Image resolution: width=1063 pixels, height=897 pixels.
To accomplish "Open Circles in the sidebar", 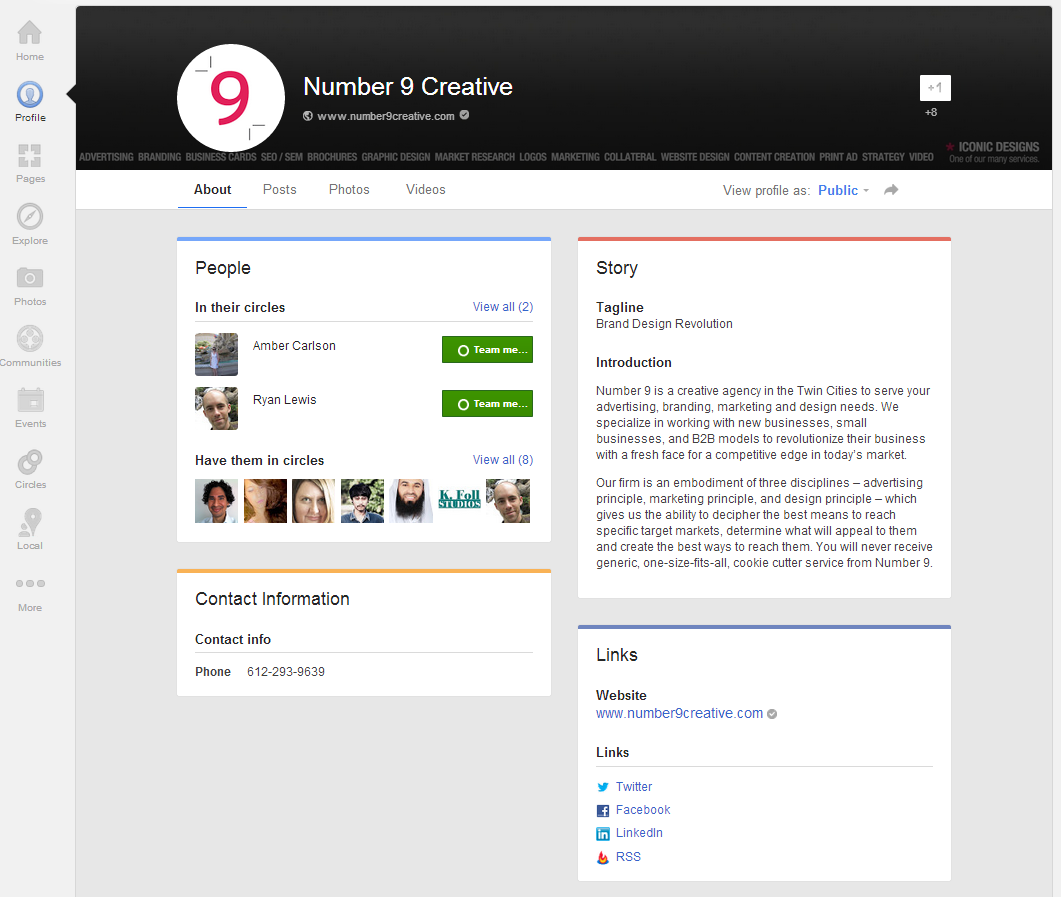I will (x=30, y=469).
